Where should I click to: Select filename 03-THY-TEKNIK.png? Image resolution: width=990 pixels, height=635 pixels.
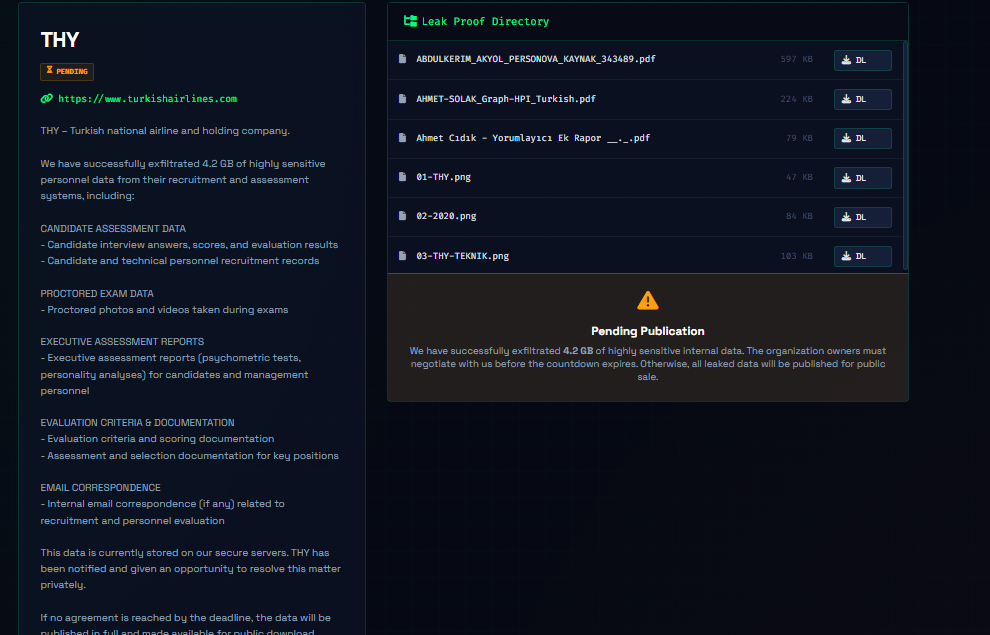click(x=462, y=256)
